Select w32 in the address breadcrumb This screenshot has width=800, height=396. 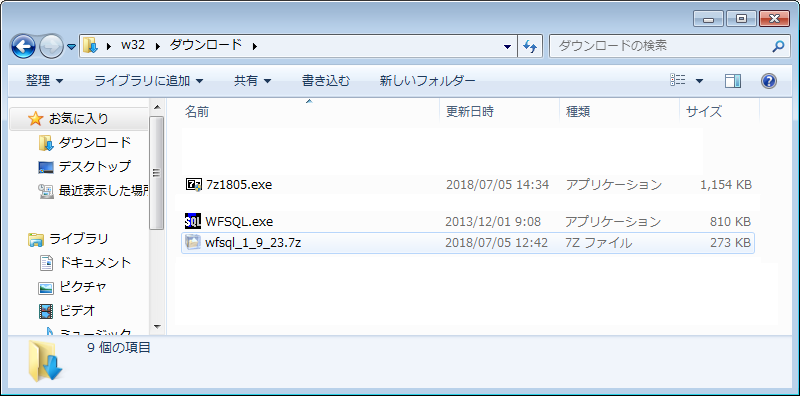point(133,46)
